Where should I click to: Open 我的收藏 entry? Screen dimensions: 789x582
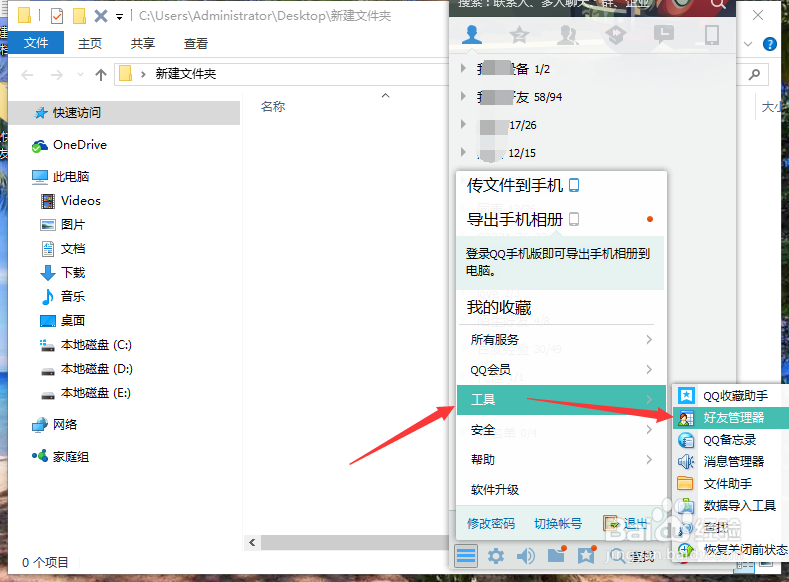coord(499,307)
